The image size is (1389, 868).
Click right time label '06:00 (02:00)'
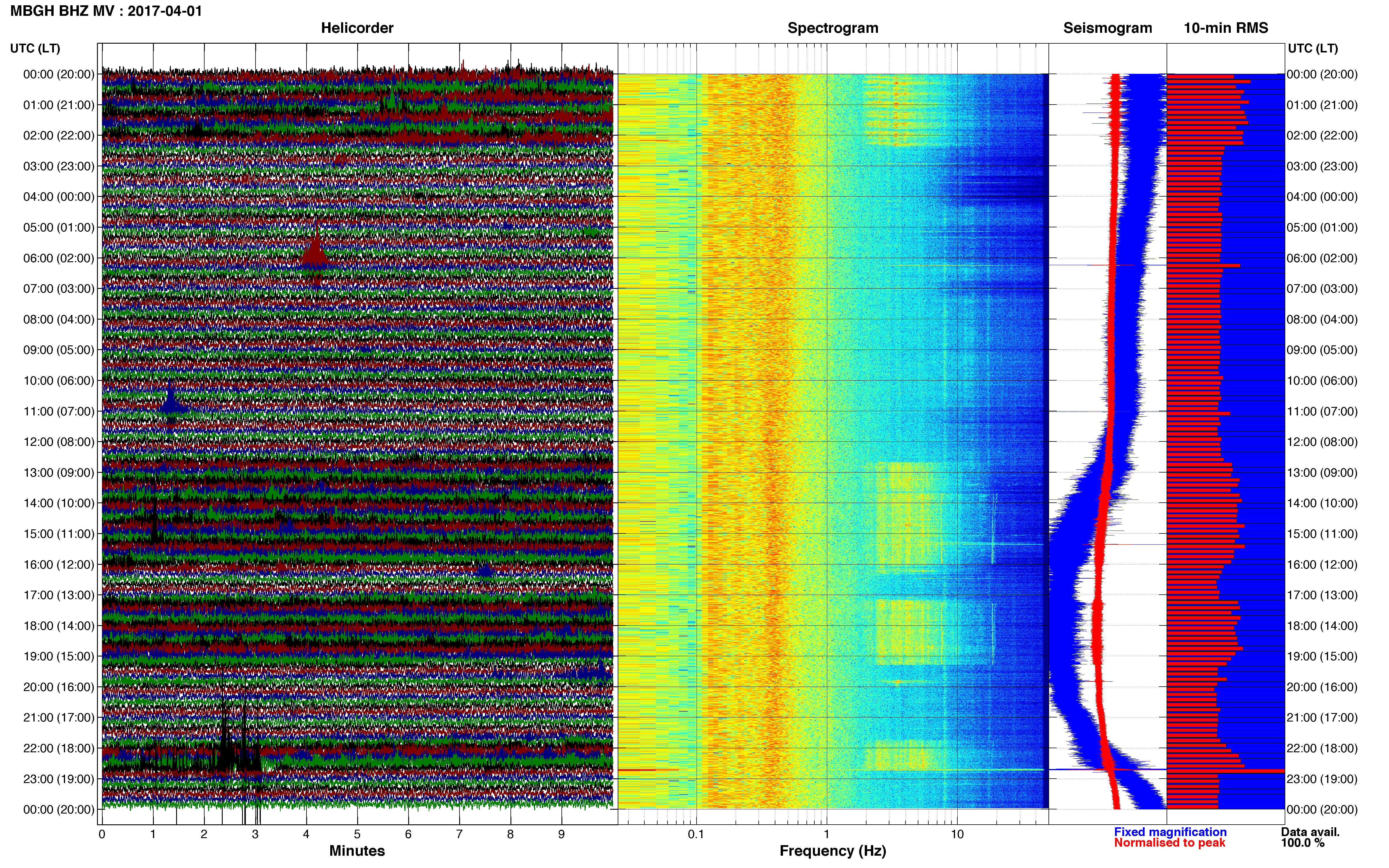[x=1322, y=258]
